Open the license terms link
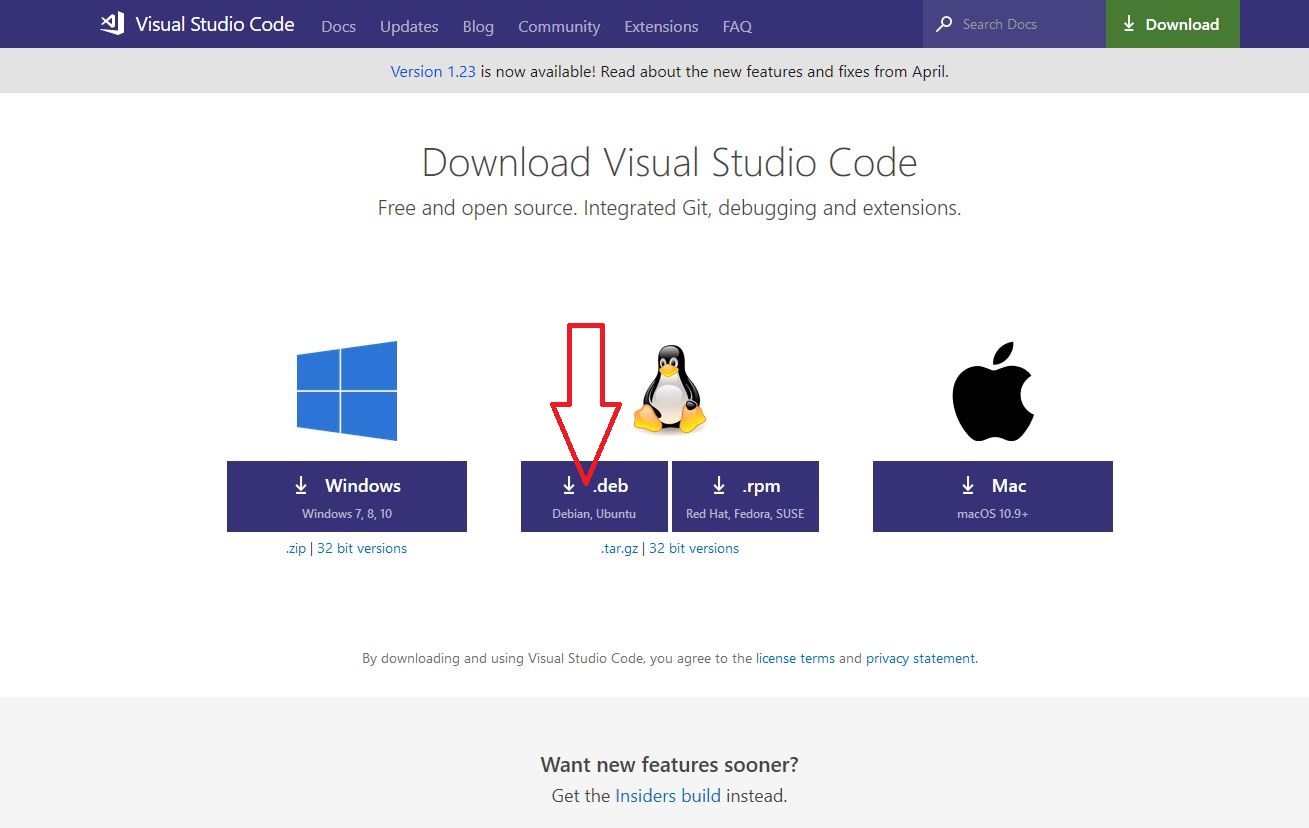The image size is (1309, 828). (x=795, y=658)
